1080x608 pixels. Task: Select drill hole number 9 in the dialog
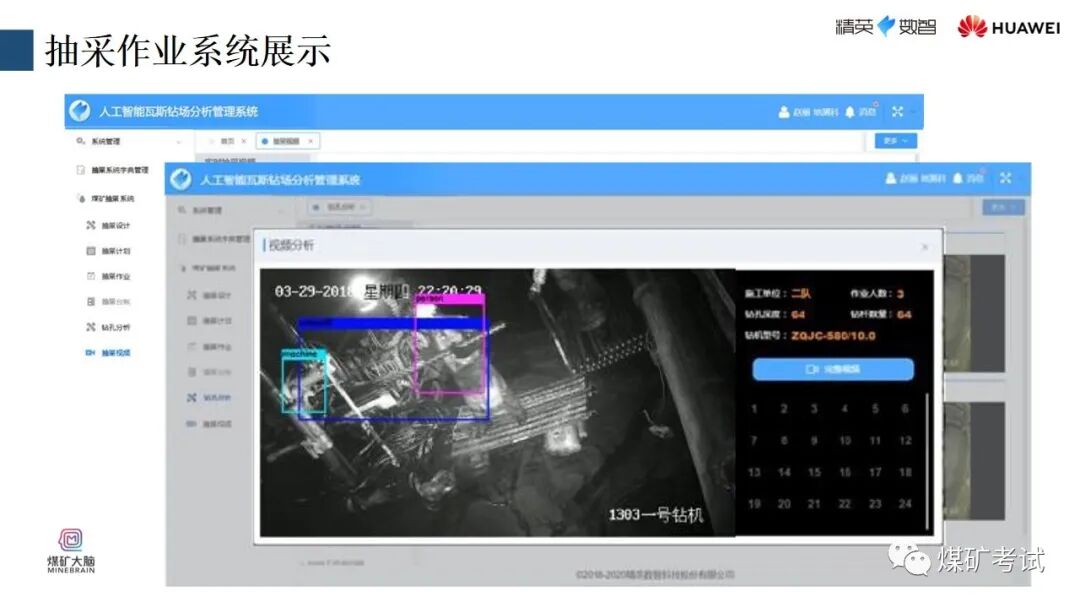point(814,441)
